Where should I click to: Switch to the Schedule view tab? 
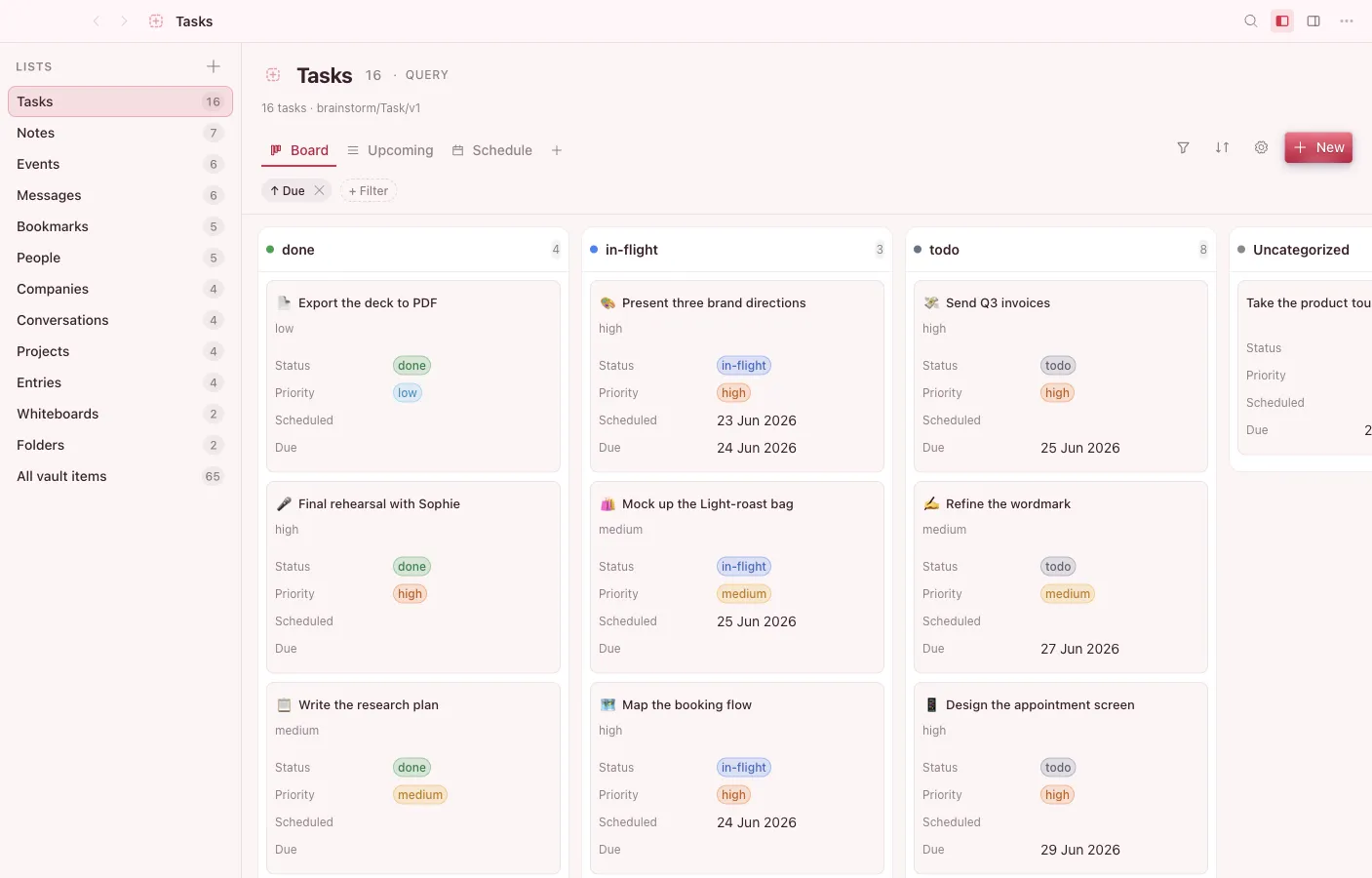click(x=492, y=150)
